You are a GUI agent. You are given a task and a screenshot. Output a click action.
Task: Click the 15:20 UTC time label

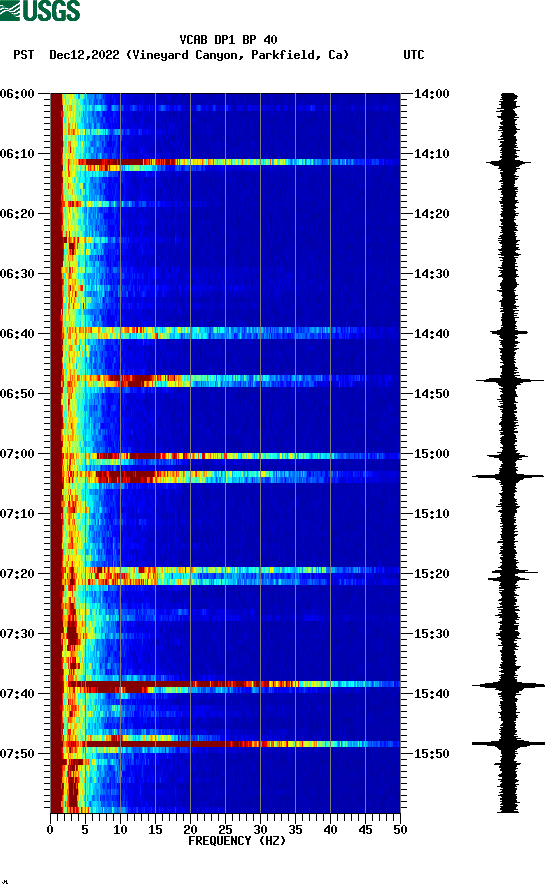pyautogui.click(x=431, y=574)
